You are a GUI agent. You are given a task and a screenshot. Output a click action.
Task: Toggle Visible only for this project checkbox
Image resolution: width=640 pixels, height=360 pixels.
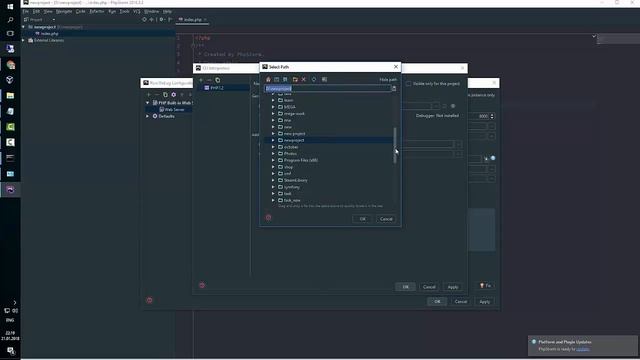pyautogui.click(x=409, y=84)
